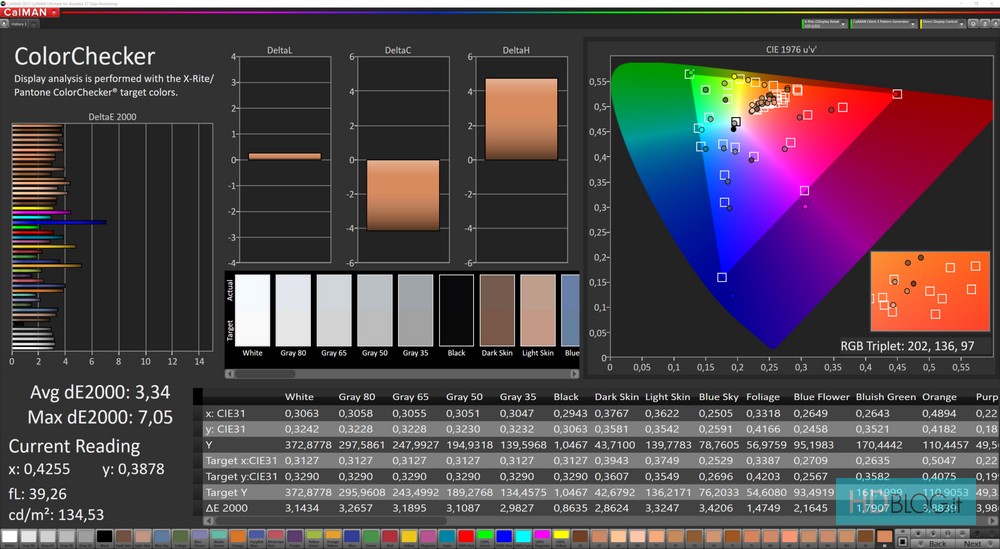Click the Light Skin column header in data table
This screenshot has height=549, width=1000.
coord(668,397)
